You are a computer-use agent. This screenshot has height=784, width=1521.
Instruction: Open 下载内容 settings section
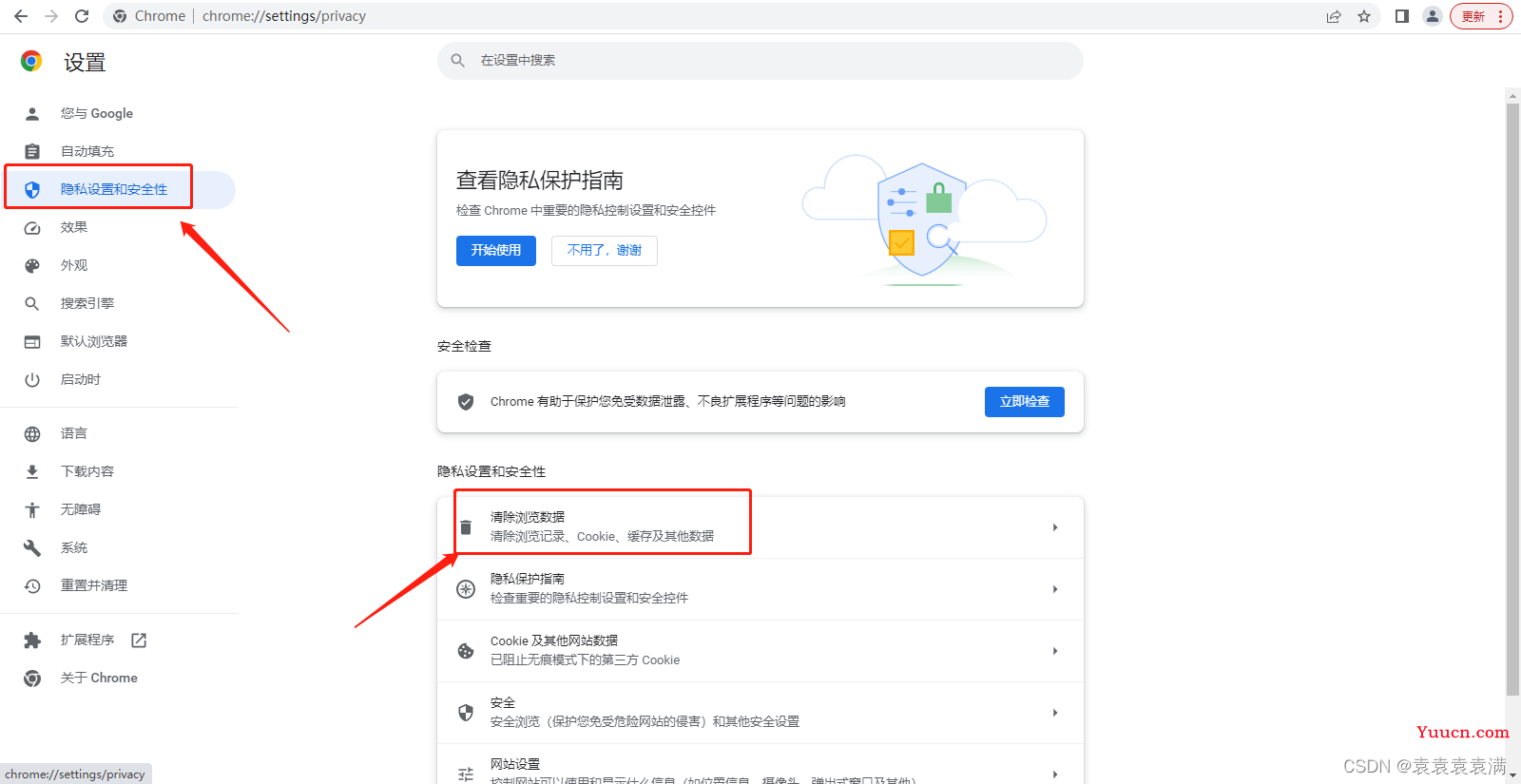point(118,471)
